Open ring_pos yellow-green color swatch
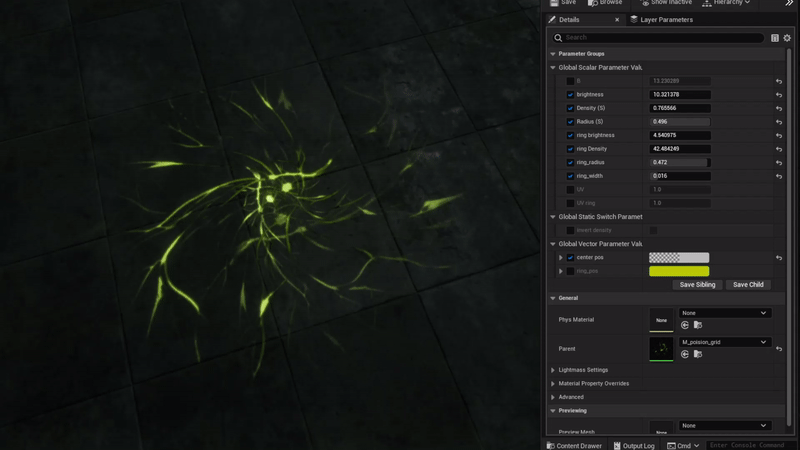 (x=679, y=271)
